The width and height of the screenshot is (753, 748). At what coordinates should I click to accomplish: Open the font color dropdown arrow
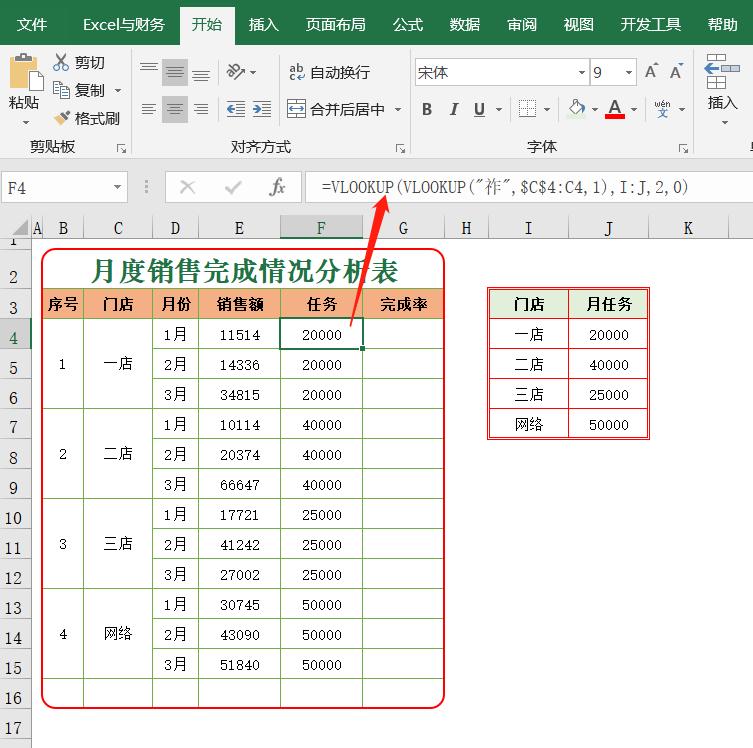tap(634, 109)
